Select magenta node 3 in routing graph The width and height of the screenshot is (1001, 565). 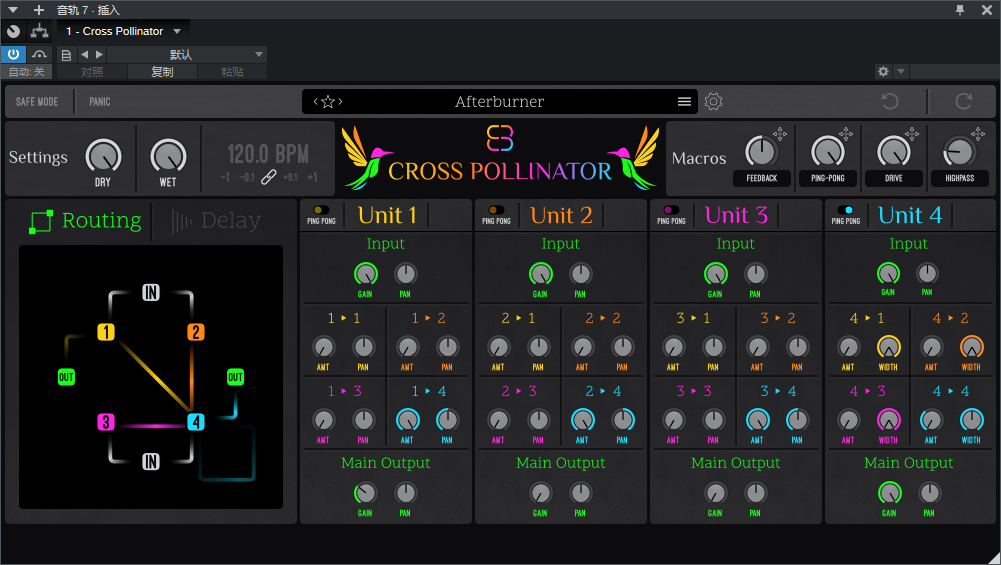click(x=106, y=422)
